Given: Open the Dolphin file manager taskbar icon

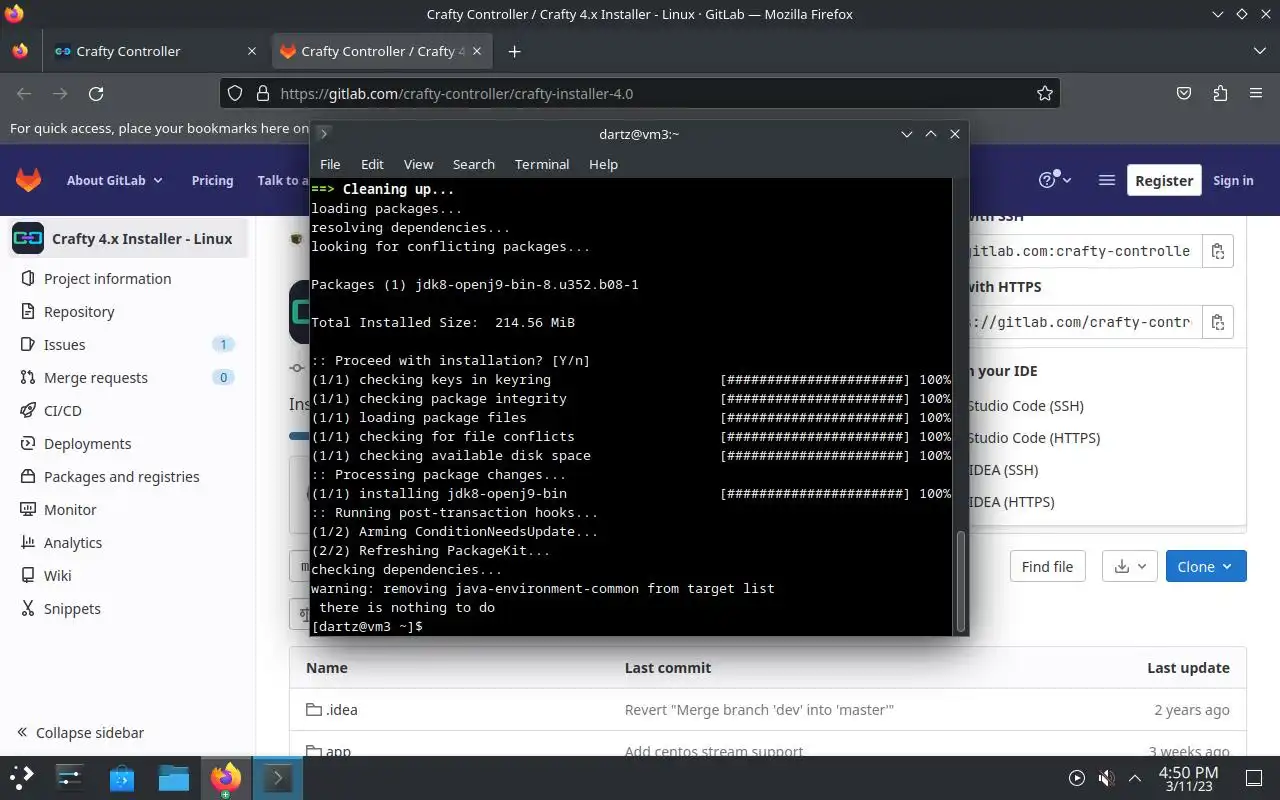Looking at the screenshot, I should [x=174, y=777].
